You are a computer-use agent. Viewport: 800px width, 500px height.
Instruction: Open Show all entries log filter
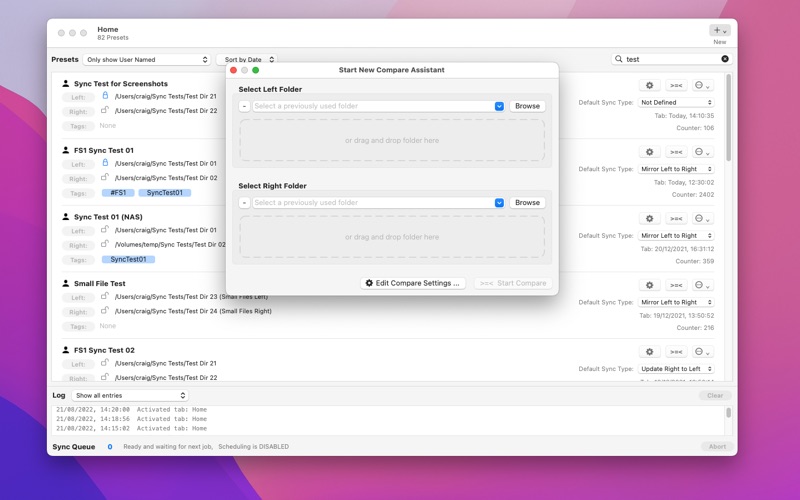(130, 395)
